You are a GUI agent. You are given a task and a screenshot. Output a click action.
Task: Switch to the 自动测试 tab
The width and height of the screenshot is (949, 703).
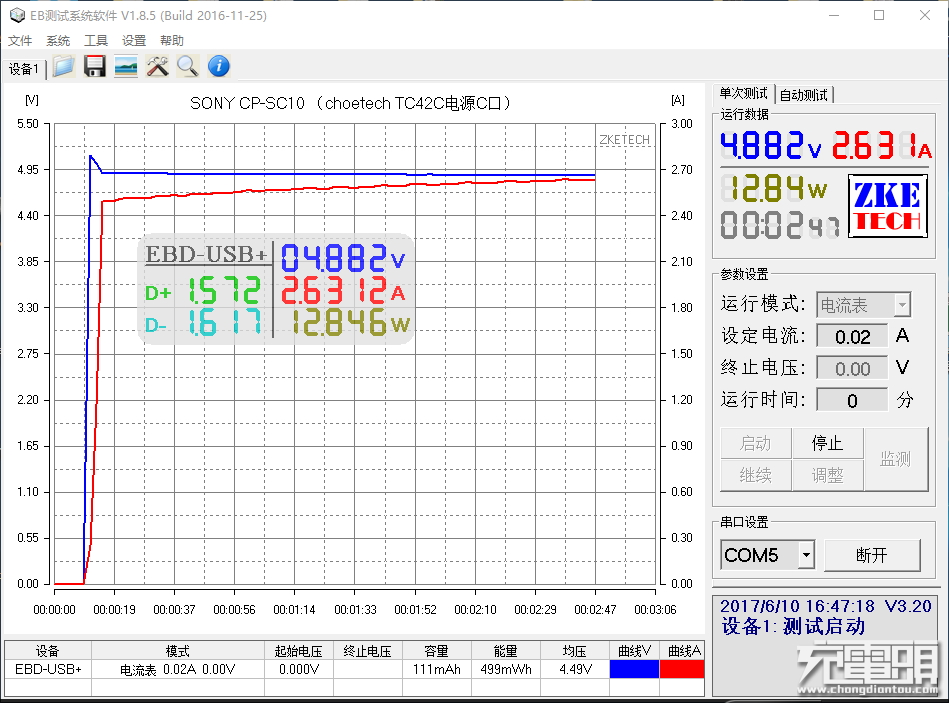pos(804,95)
